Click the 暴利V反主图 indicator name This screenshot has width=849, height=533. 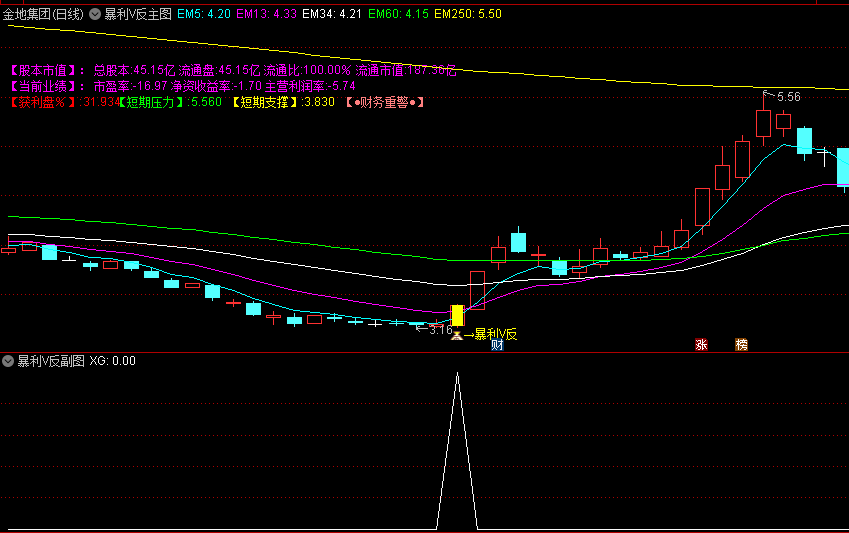point(138,14)
